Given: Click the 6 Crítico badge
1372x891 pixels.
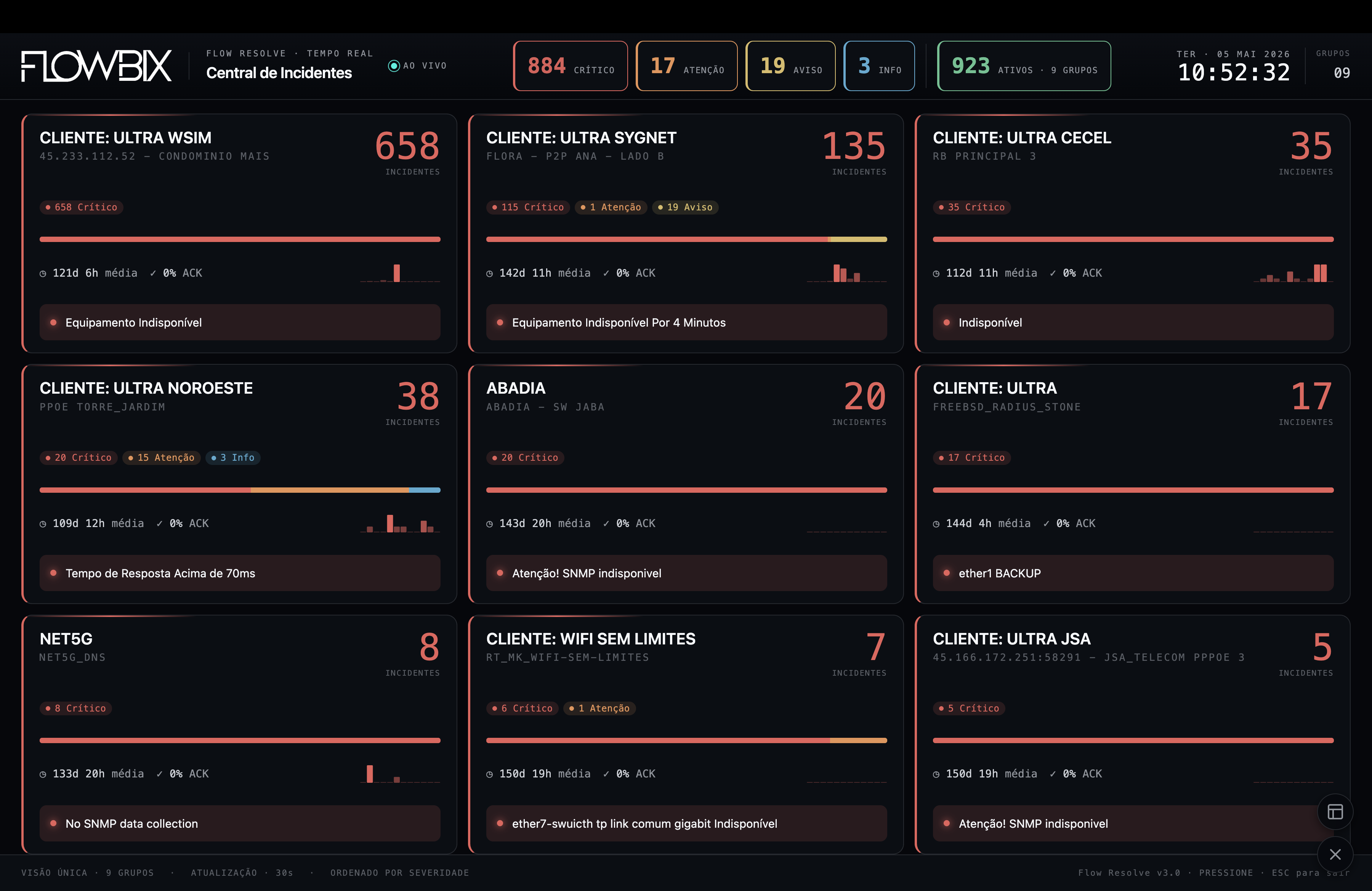Looking at the screenshot, I should [522, 708].
